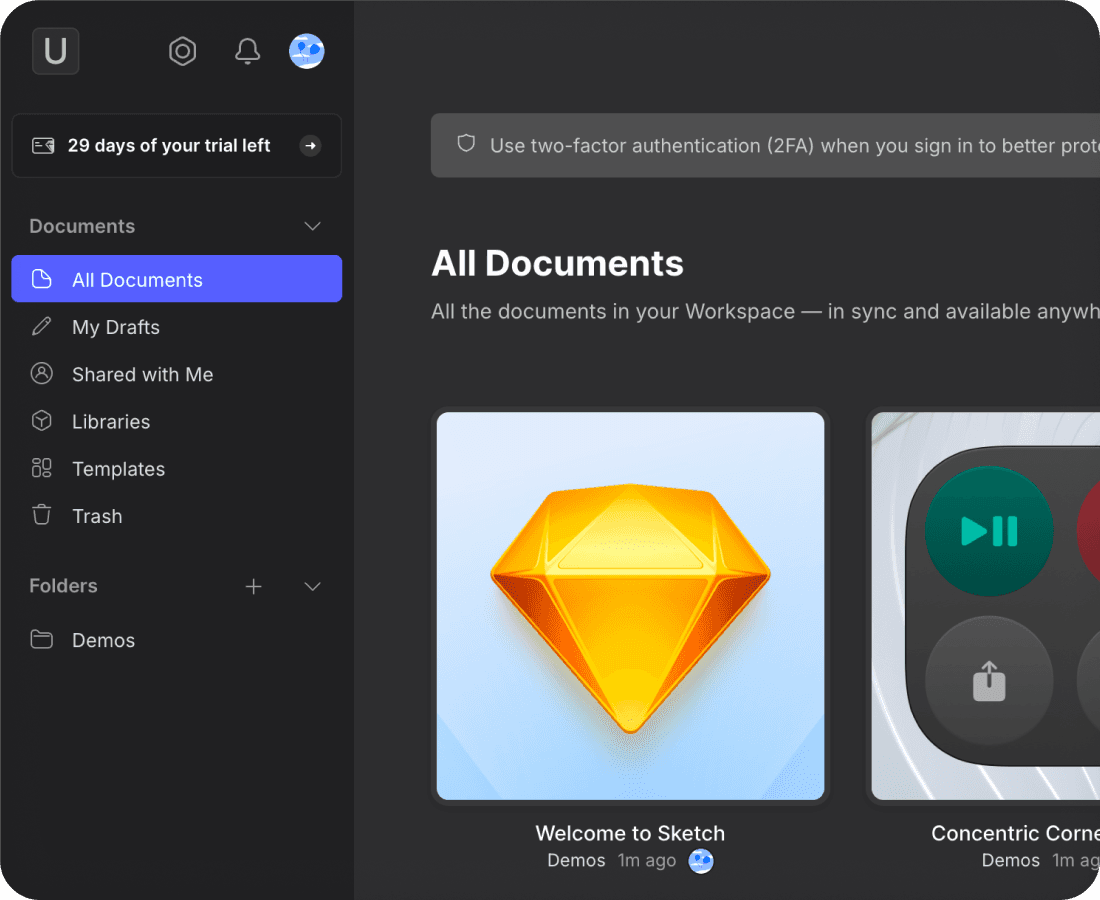The width and height of the screenshot is (1100, 900).
Task: Open the workspace switcher U logo
Action: pyautogui.click(x=55, y=51)
